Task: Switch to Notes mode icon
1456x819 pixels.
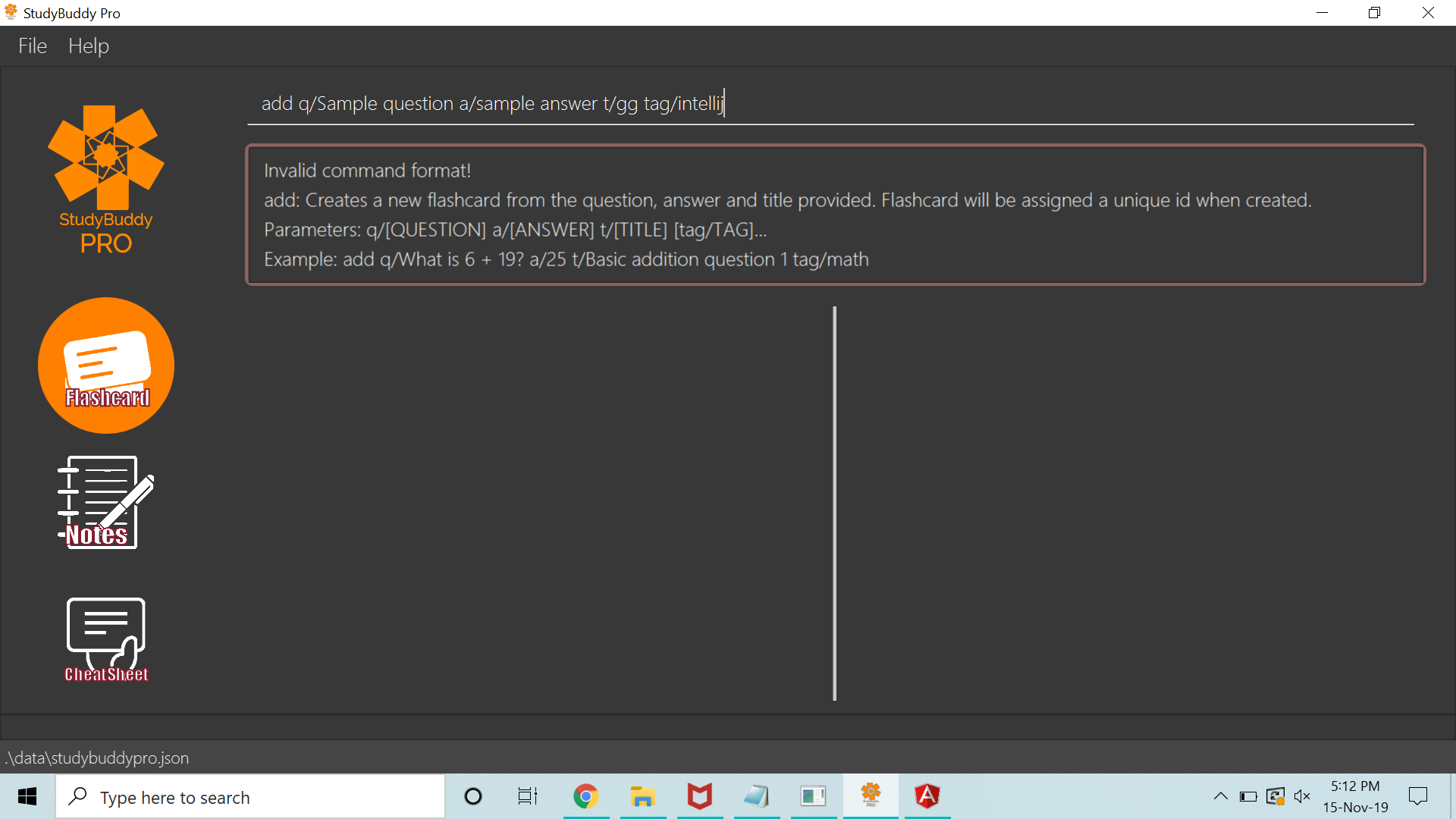Action: 105,502
